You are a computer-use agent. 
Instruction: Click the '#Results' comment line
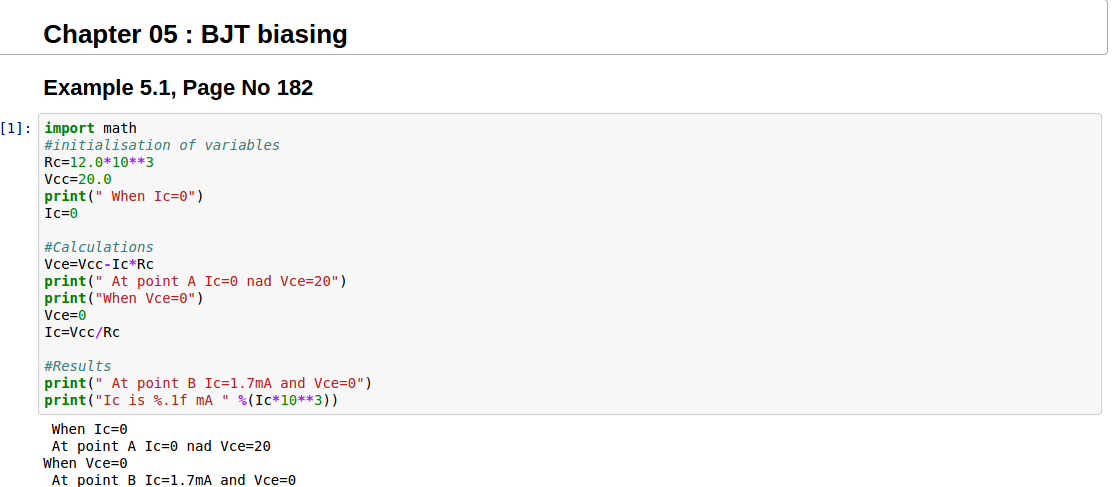[78, 366]
